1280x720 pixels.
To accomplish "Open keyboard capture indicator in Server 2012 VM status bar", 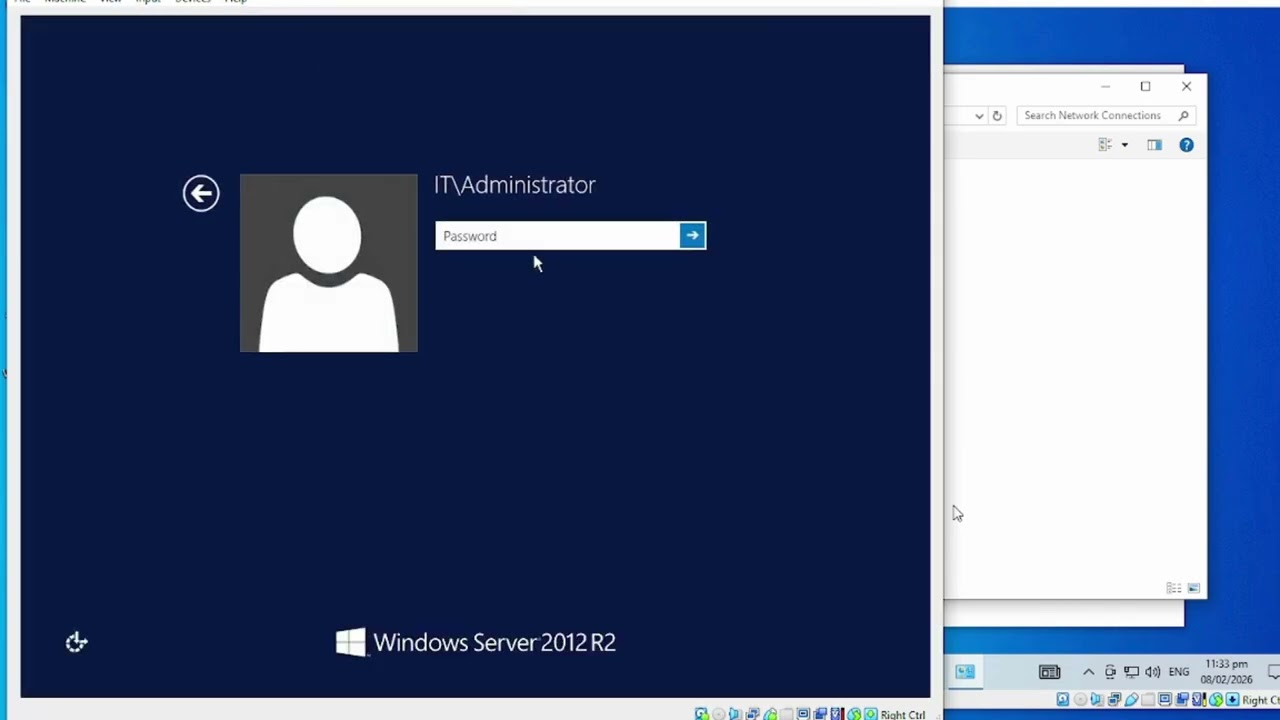I will [x=870, y=714].
